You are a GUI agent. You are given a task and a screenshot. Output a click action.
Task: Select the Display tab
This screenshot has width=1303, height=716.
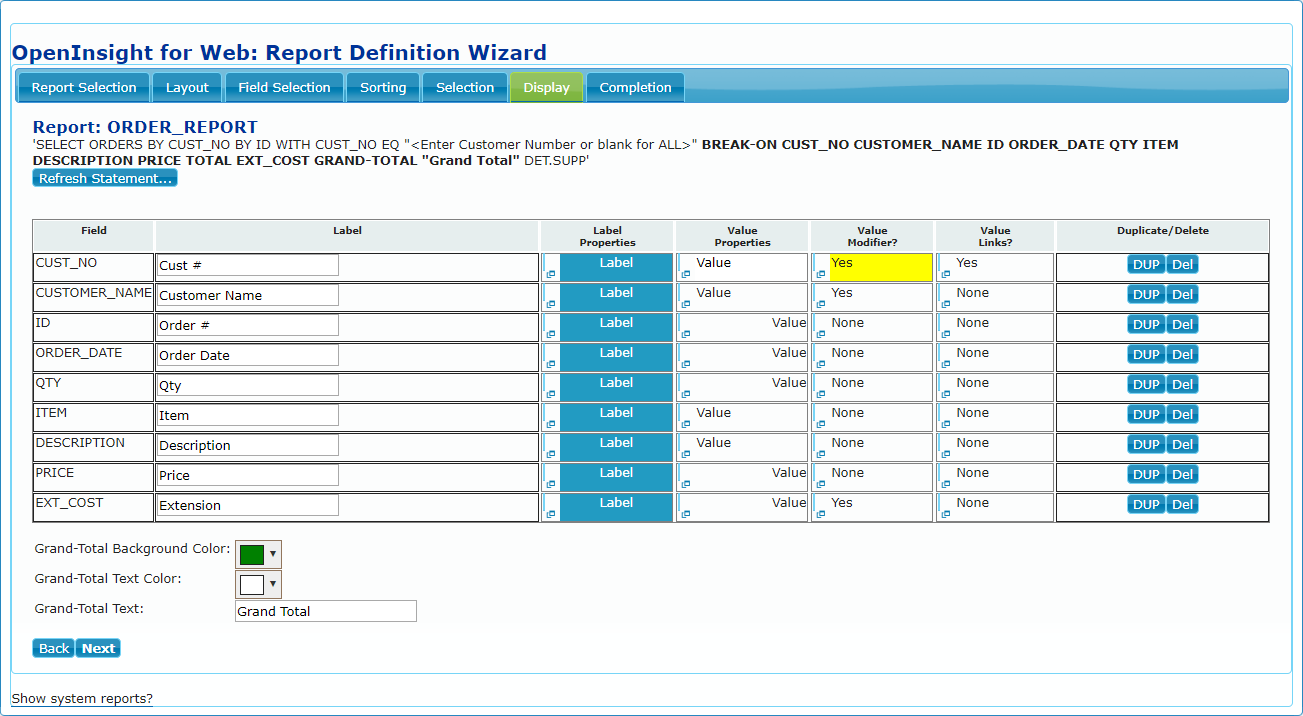click(546, 87)
